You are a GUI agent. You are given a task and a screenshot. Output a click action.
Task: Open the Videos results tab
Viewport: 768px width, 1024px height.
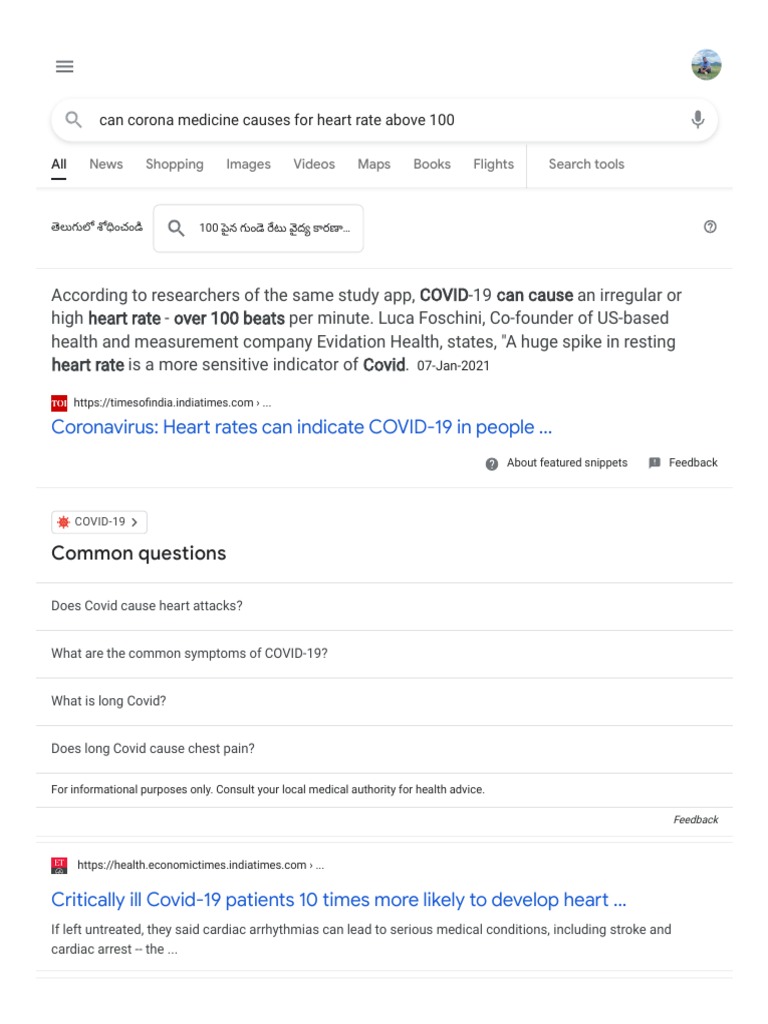314,165
